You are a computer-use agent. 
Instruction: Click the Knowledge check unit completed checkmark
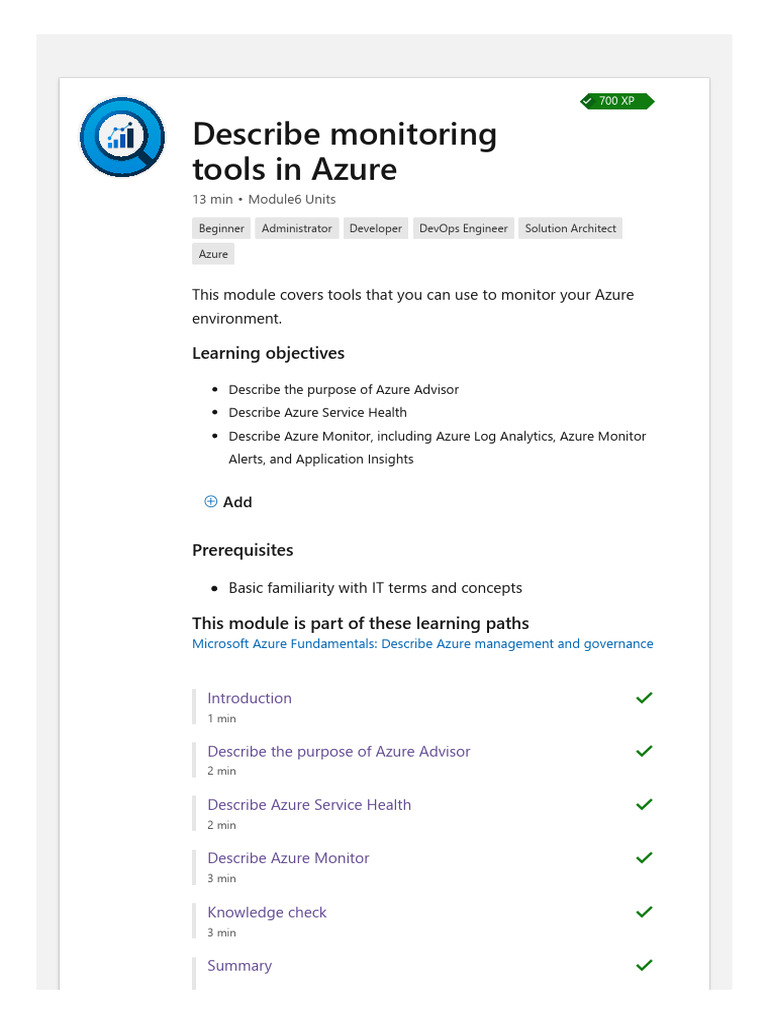click(644, 912)
